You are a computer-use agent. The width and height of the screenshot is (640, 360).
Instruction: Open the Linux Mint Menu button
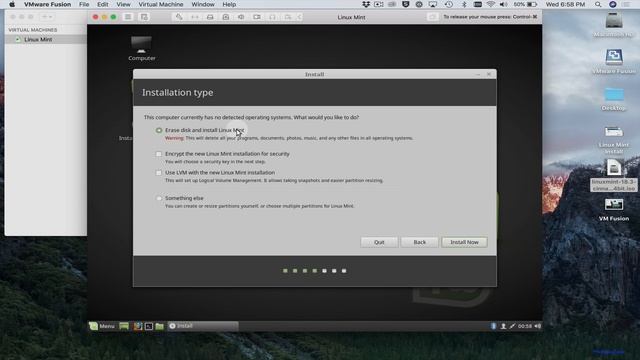point(102,326)
